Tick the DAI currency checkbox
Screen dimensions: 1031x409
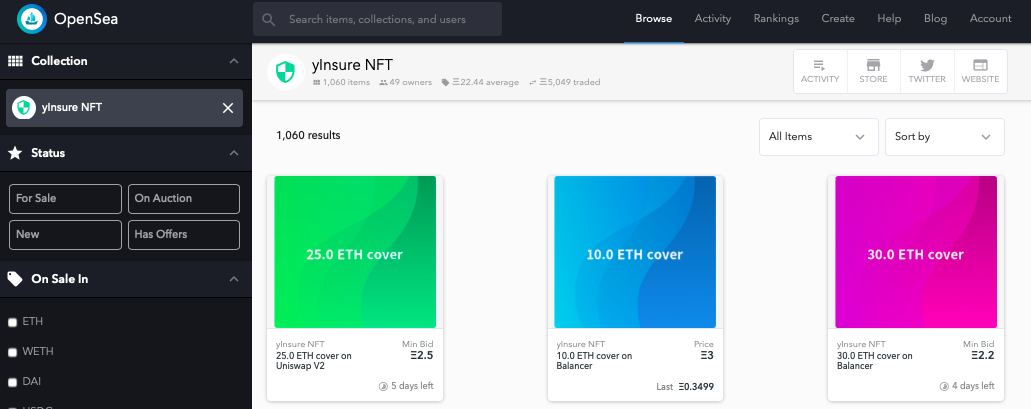[12, 382]
